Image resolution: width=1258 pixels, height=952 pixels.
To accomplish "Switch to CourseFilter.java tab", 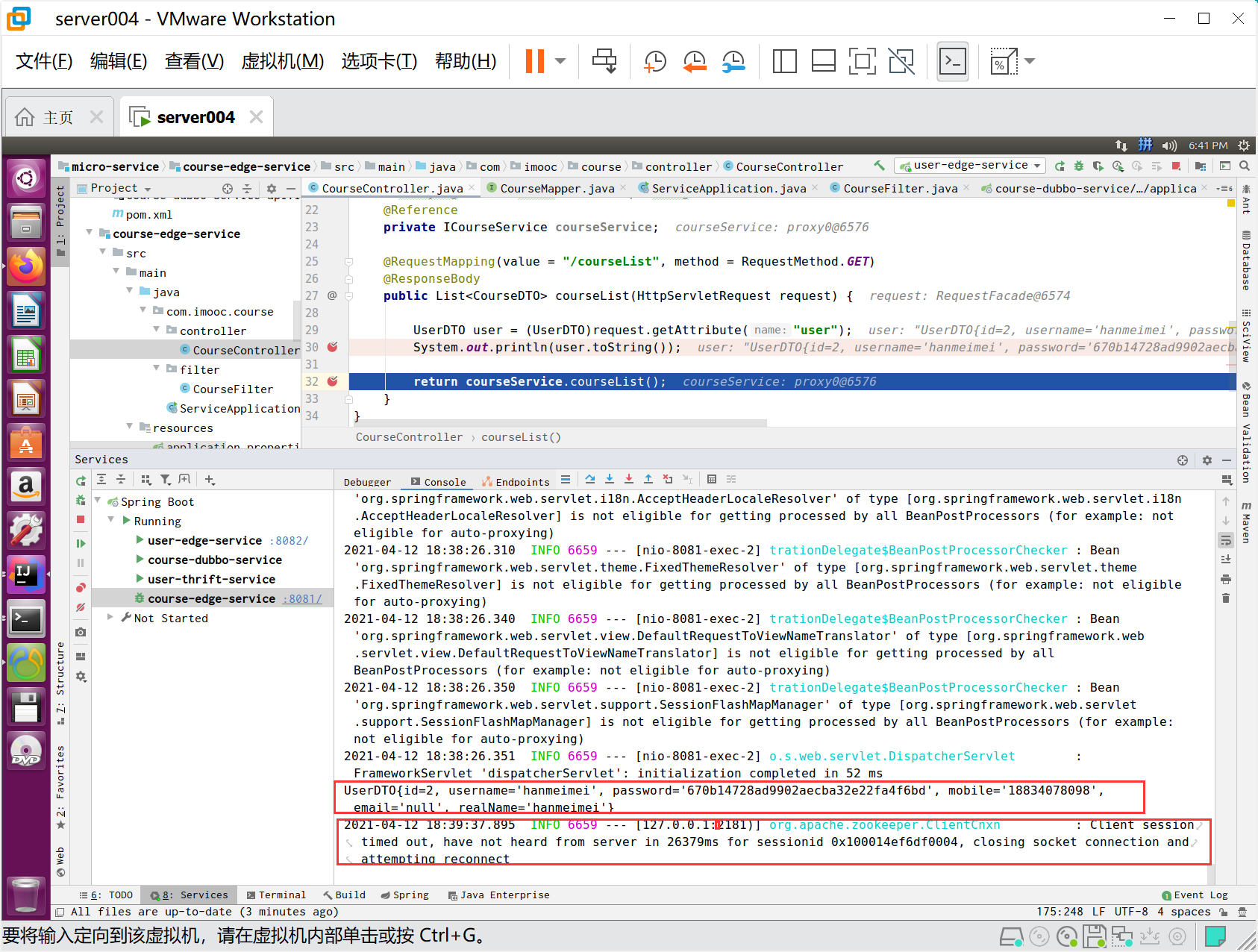I will pos(901,189).
